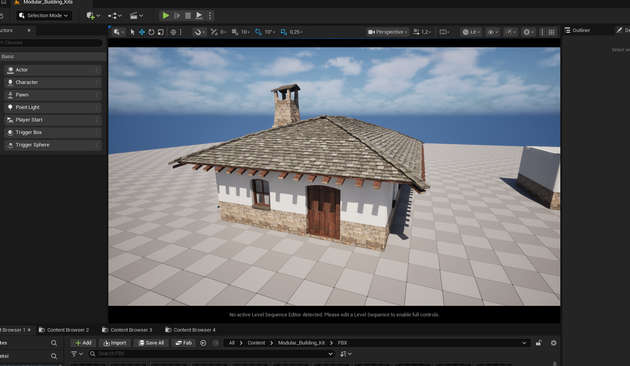Open the Cinematics clapperboard menu
This screenshot has height=366, width=630.
tap(136, 16)
